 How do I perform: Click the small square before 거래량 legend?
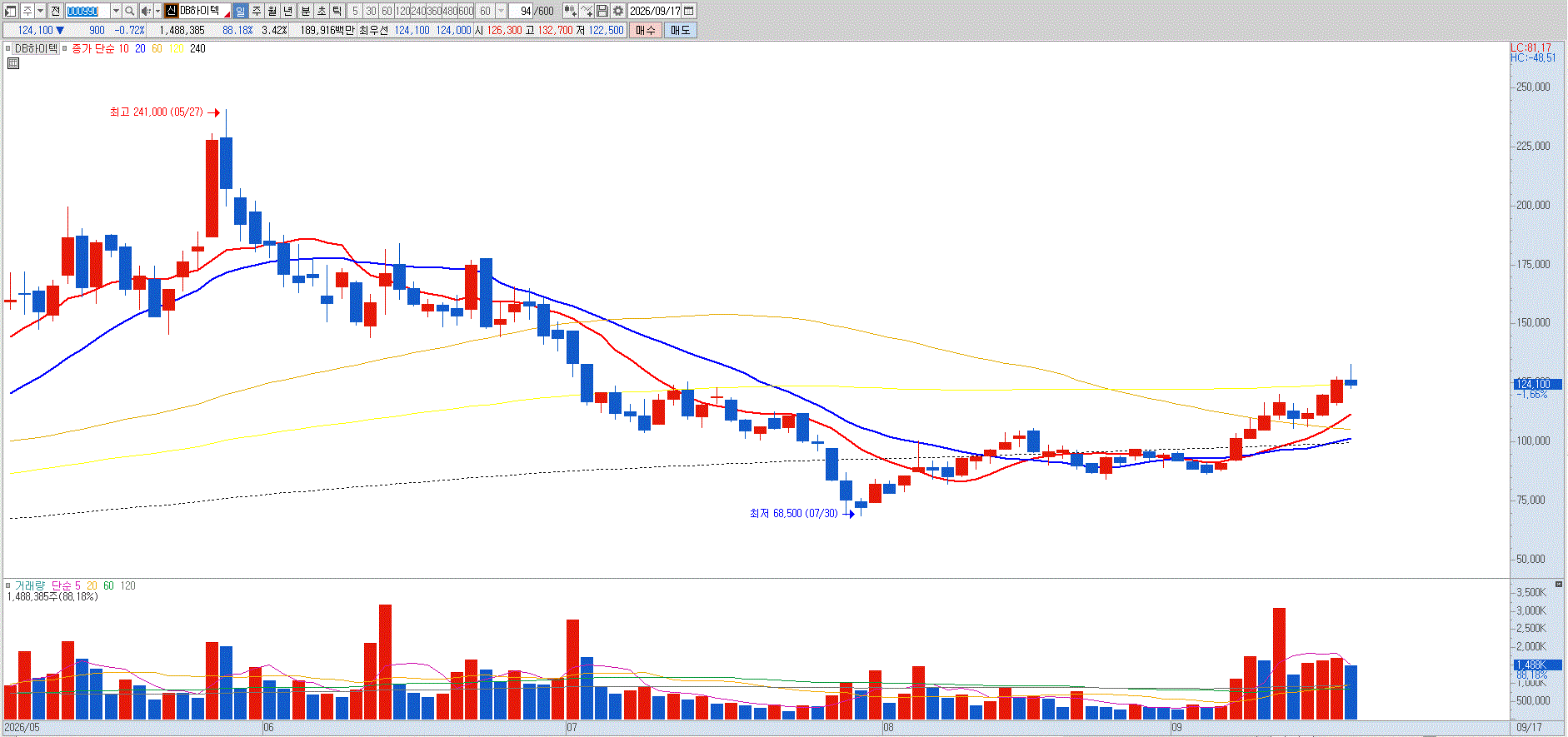coord(8,585)
